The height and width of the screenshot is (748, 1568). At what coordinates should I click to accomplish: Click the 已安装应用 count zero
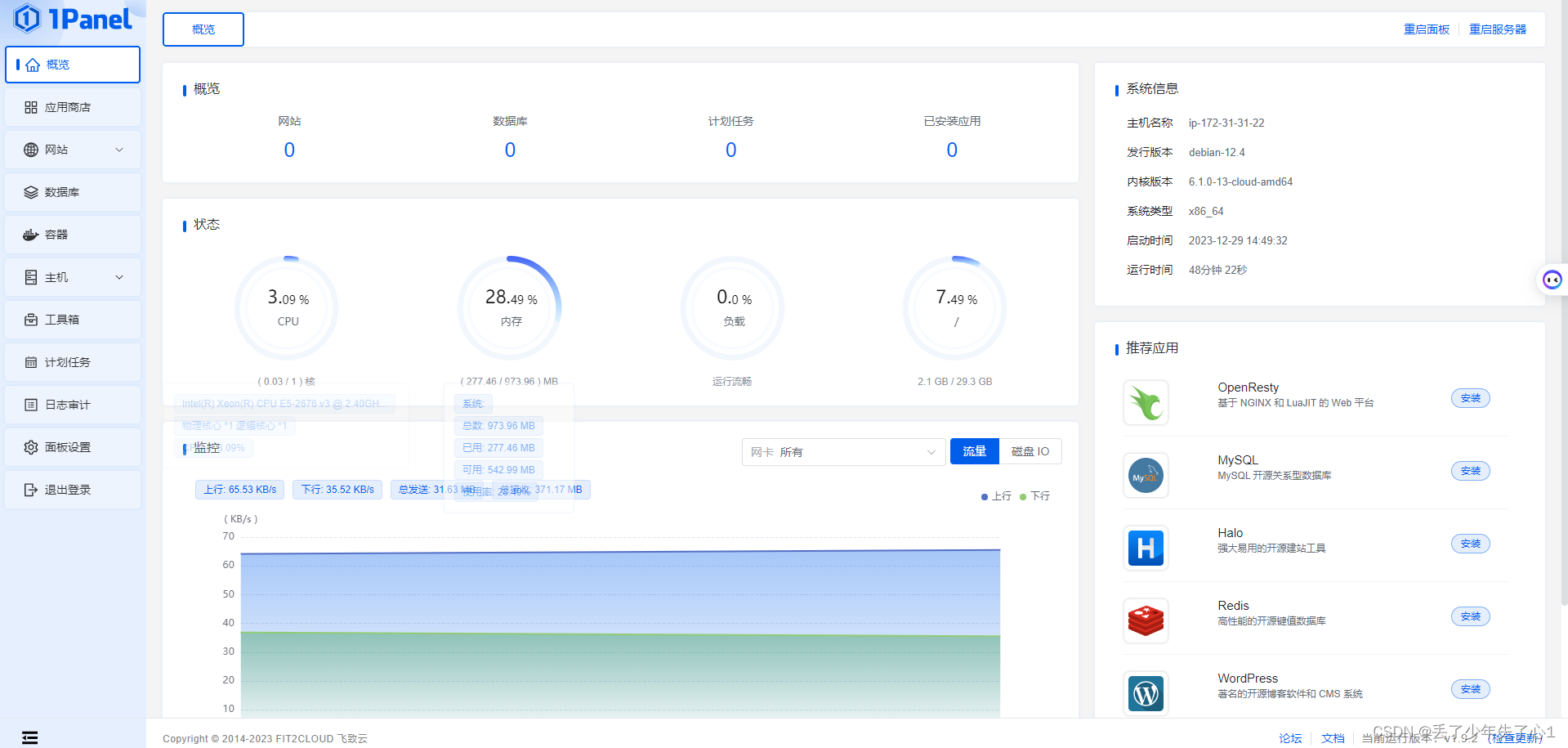click(x=952, y=150)
